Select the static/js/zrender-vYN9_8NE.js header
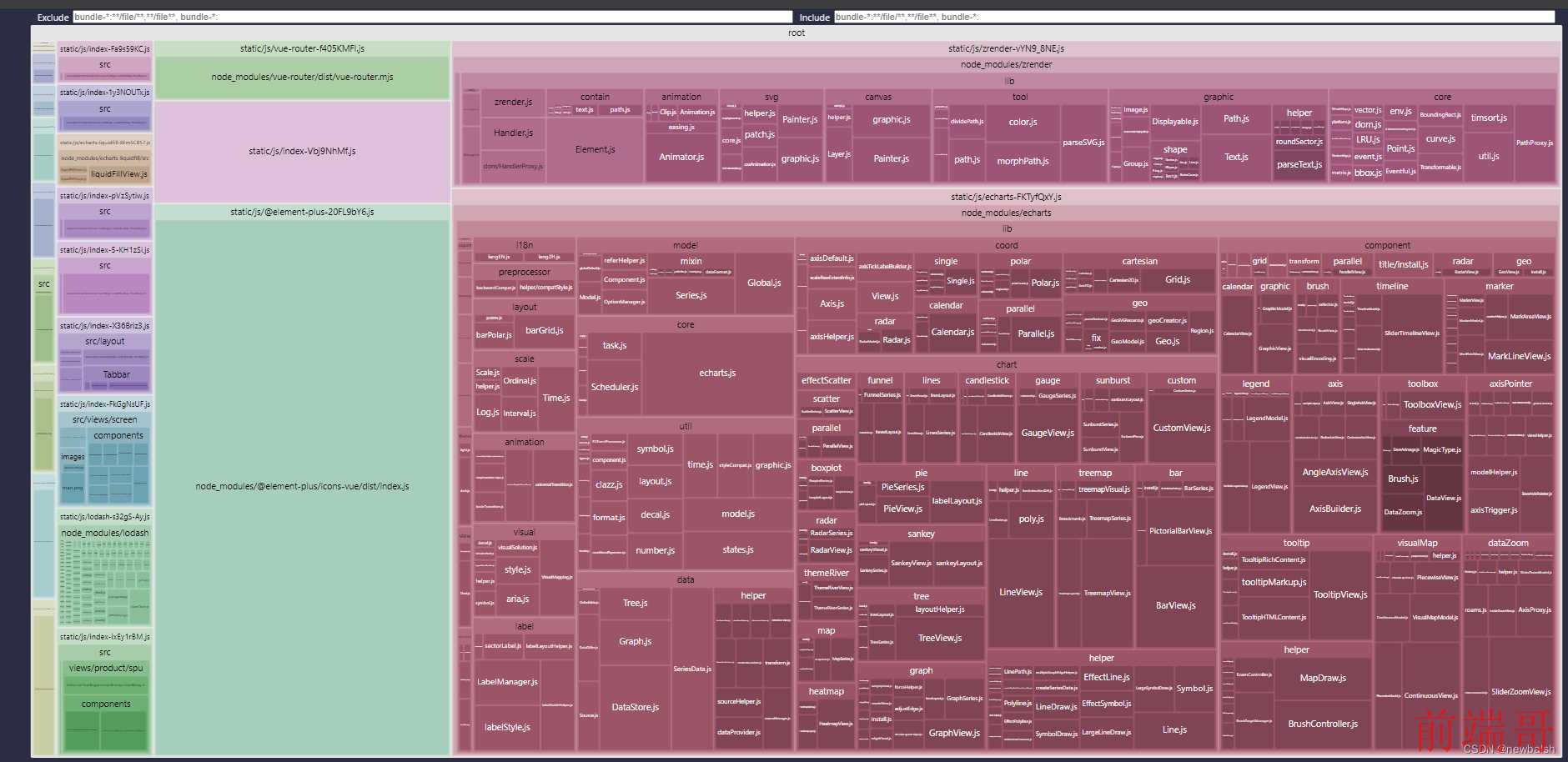The width and height of the screenshot is (1568, 762). pos(1006,49)
